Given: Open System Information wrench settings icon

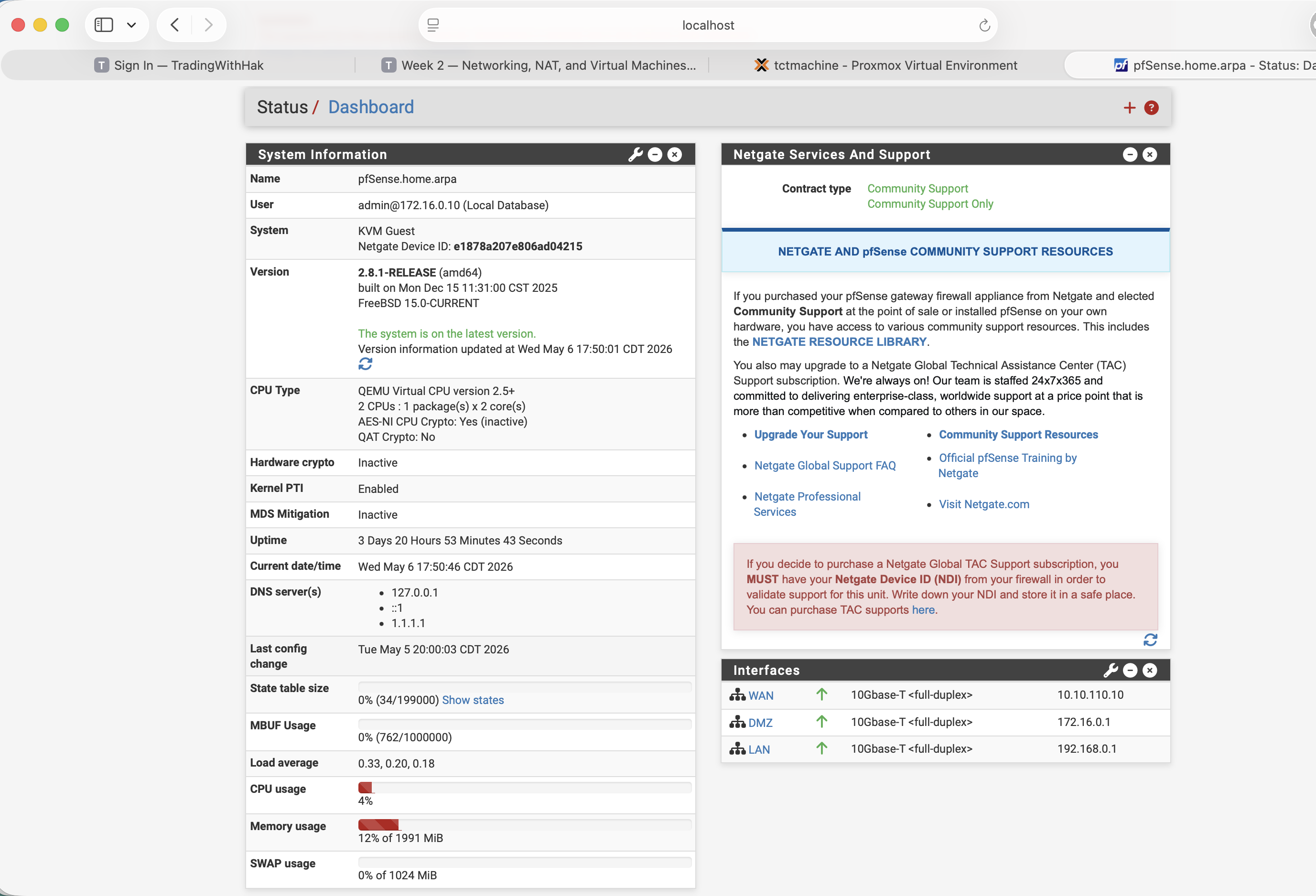Looking at the screenshot, I should (636, 155).
